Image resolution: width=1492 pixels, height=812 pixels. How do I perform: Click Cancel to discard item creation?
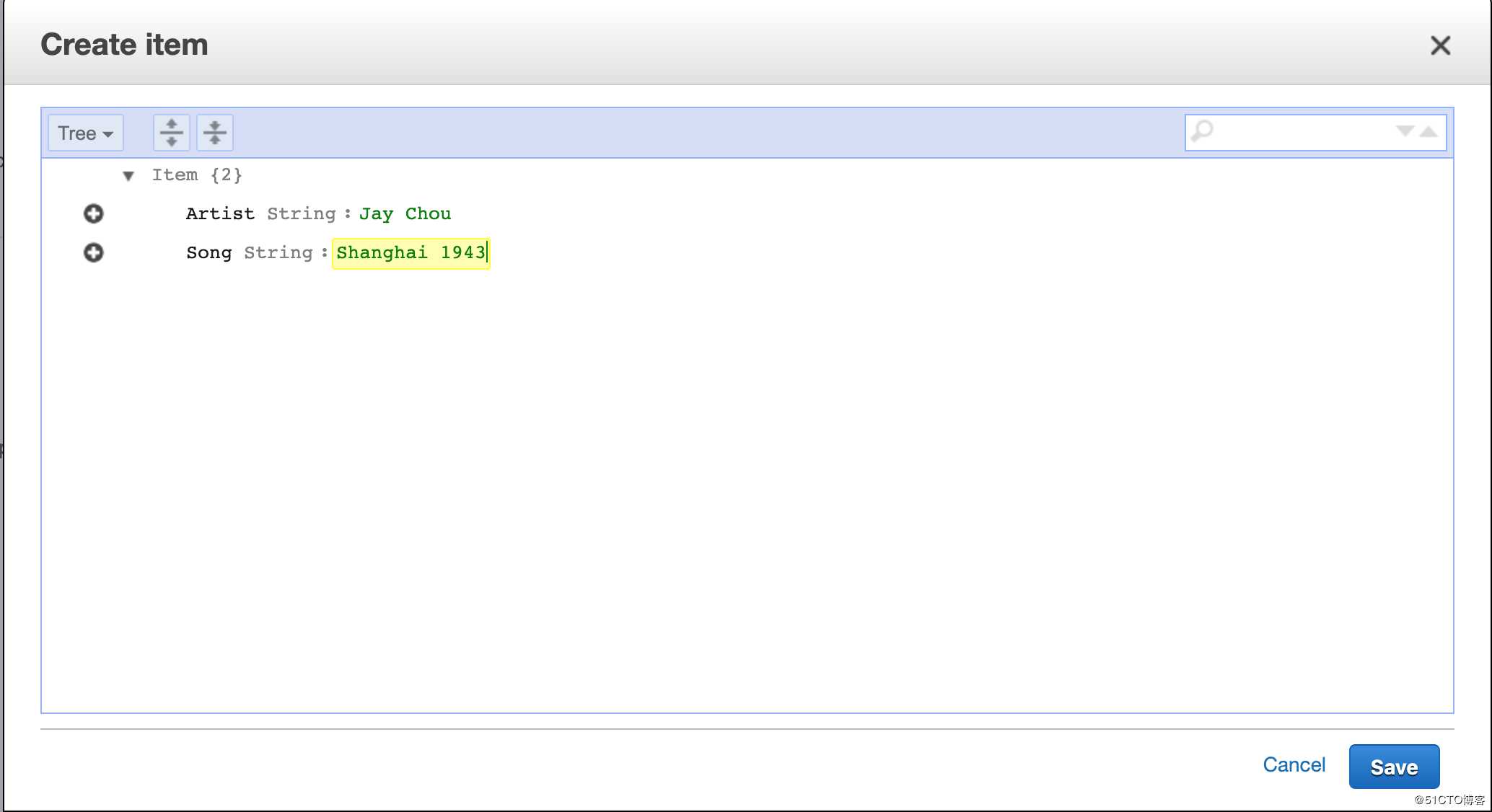[1293, 765]
